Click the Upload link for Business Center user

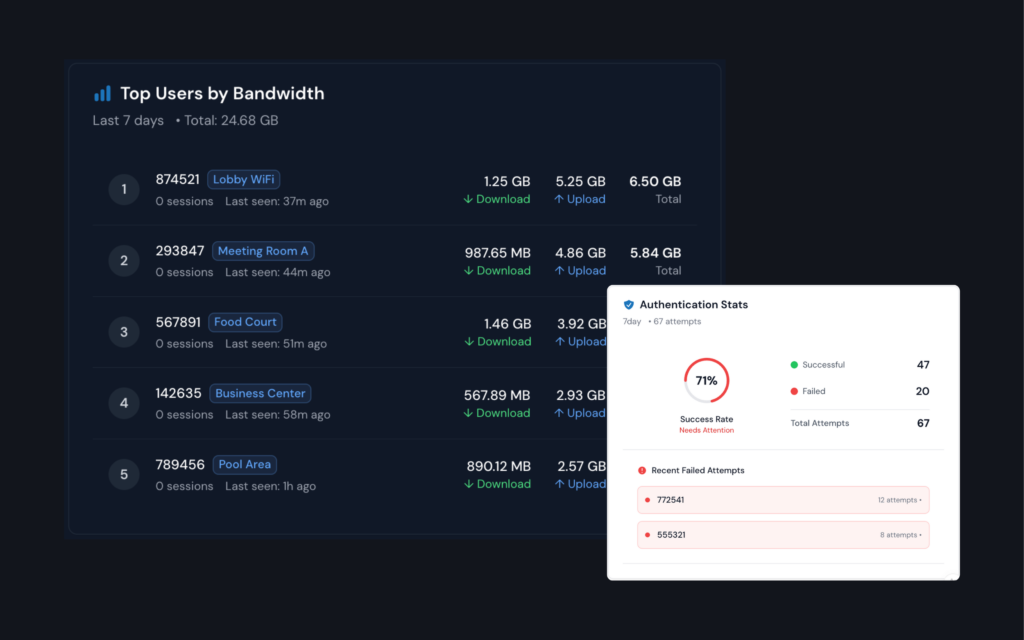point(583,412)
